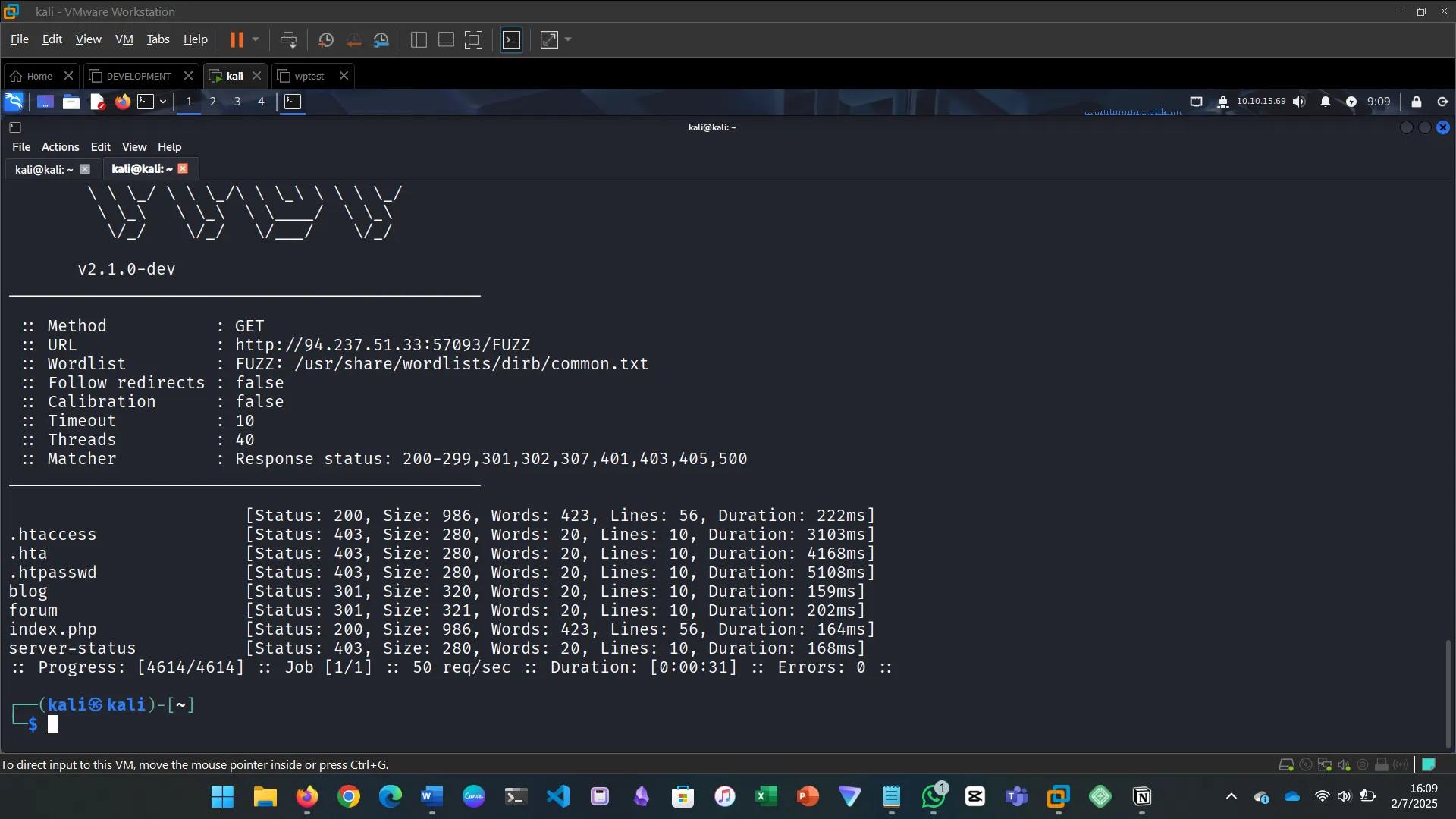Screen dimensions: 1456x819
Task: Switch to workspace 3 in Kali
Action: pyautogui.click(x=237, y=101)
